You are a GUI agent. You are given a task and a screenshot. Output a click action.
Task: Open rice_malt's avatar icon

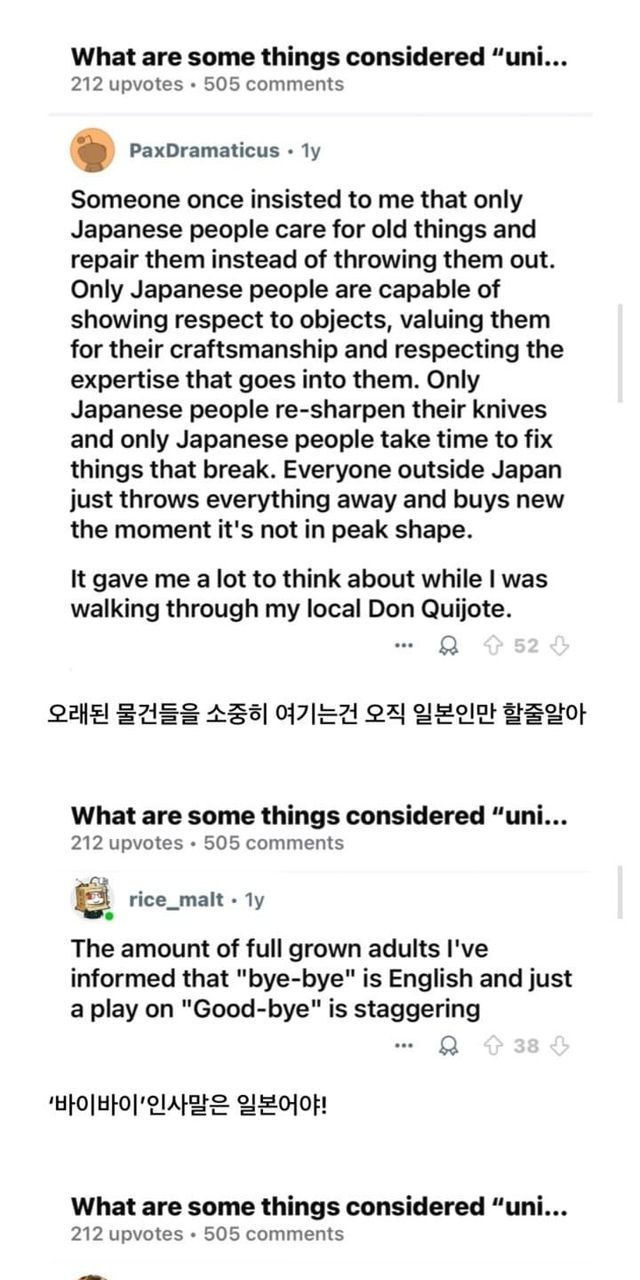click(92, 900)
